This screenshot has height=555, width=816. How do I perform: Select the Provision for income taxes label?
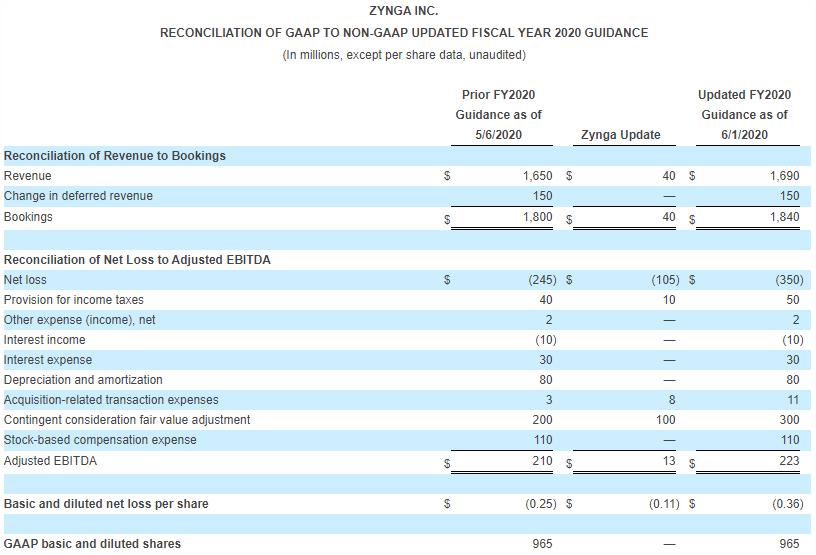click(74, 300)
